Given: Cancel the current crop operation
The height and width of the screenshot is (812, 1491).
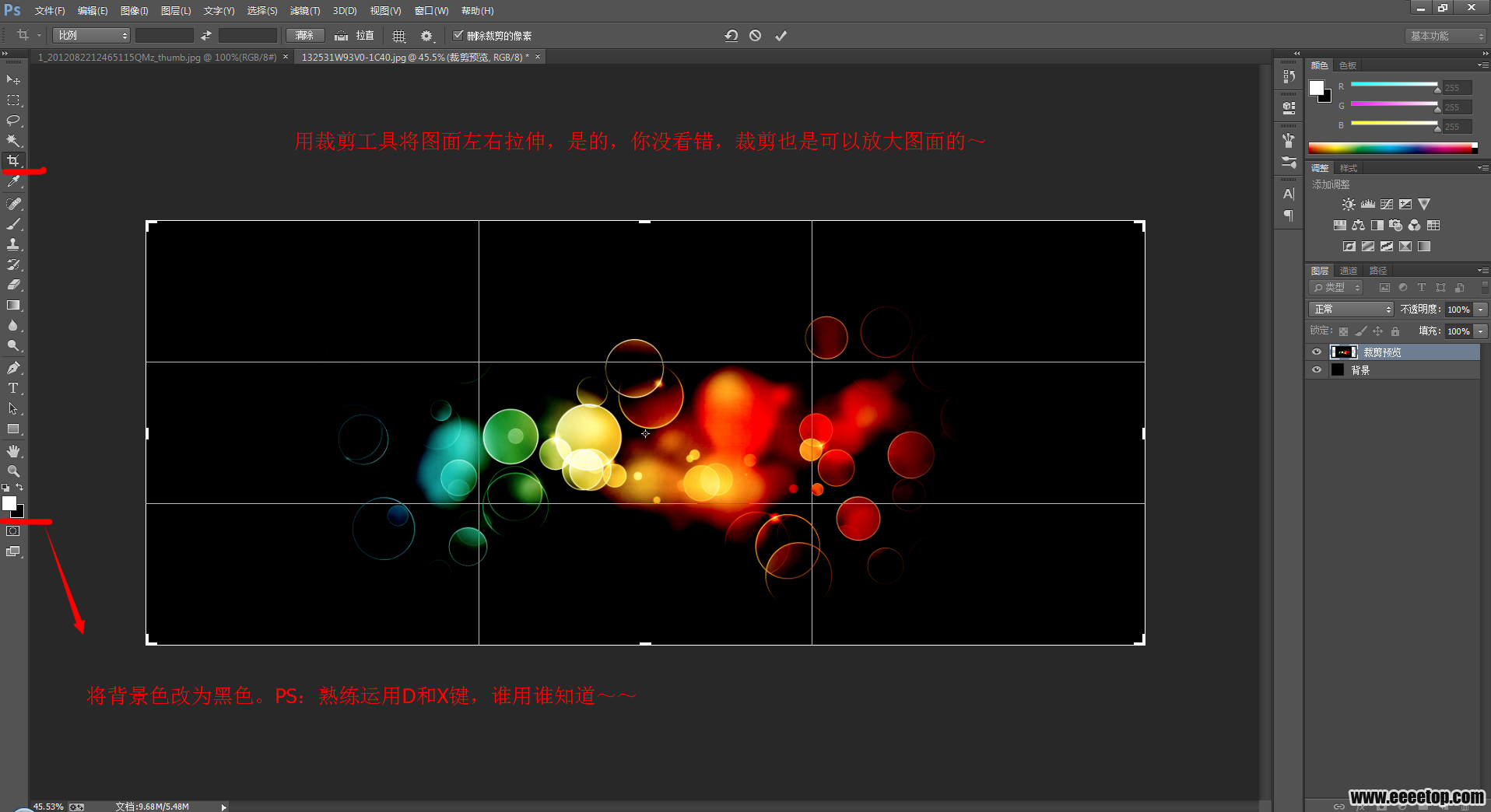Looking at the screenshot, I should click(756, 36).
